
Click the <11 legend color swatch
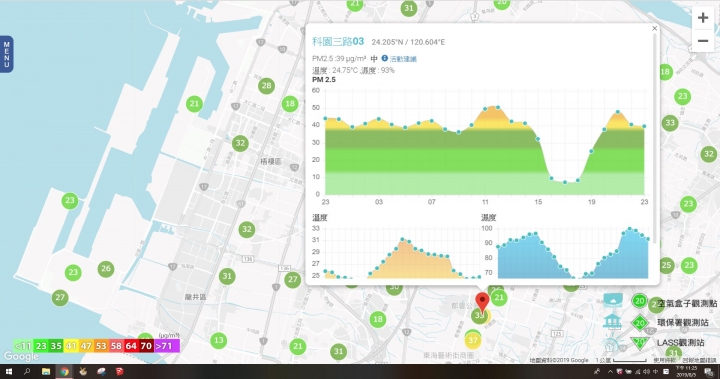(x=22, y=346)
